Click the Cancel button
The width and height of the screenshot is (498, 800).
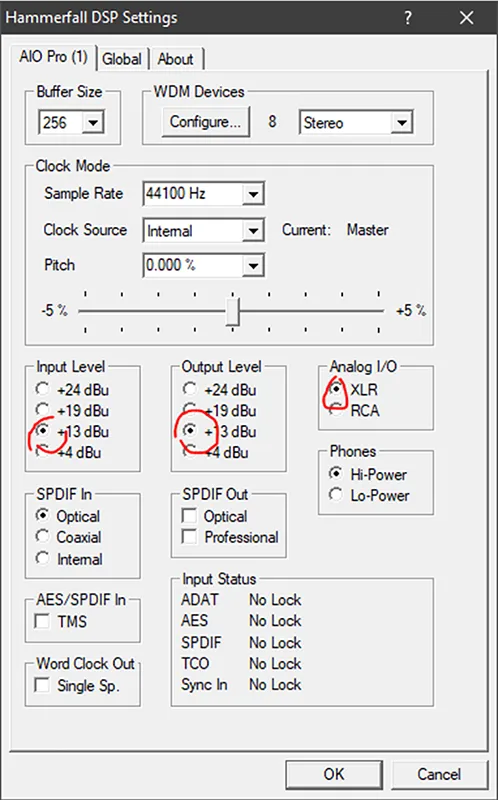[x=439, y=774]
